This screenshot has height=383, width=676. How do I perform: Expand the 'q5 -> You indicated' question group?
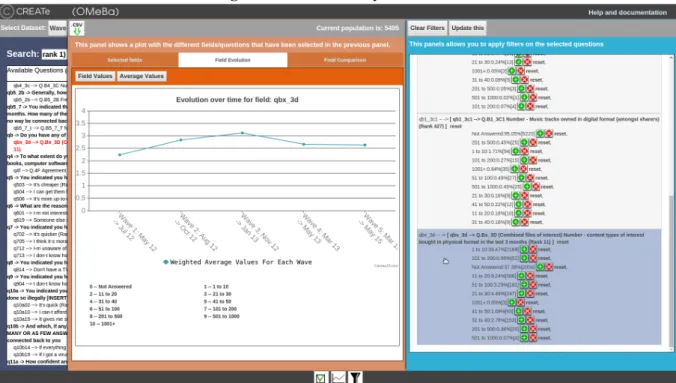click(x=37, y=177)
